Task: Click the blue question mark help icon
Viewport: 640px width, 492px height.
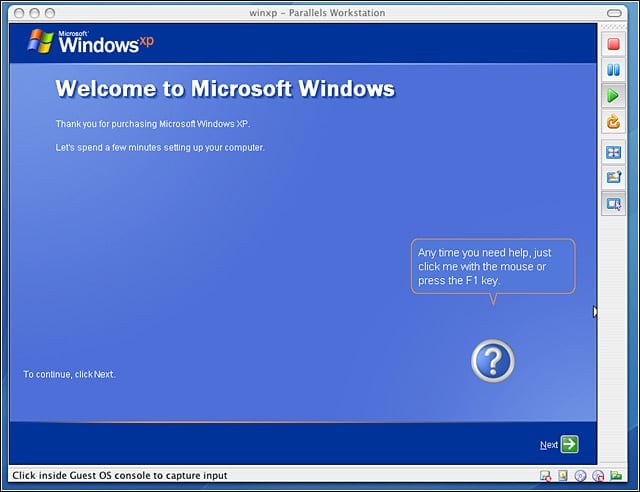Action: 493,361
